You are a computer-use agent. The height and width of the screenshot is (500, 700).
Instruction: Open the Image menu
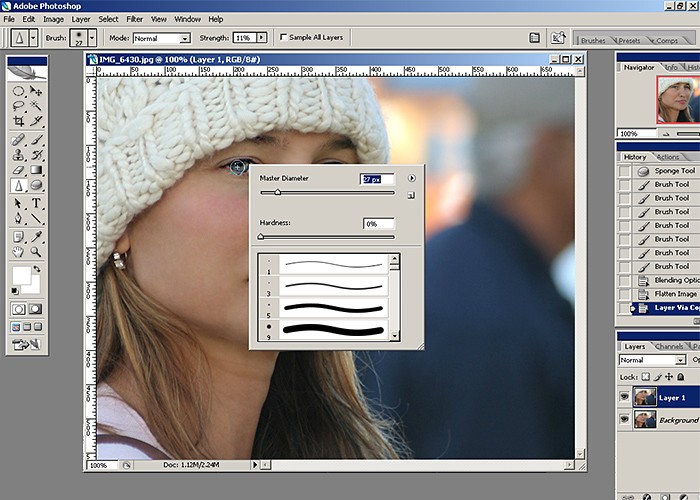(54, 19)
